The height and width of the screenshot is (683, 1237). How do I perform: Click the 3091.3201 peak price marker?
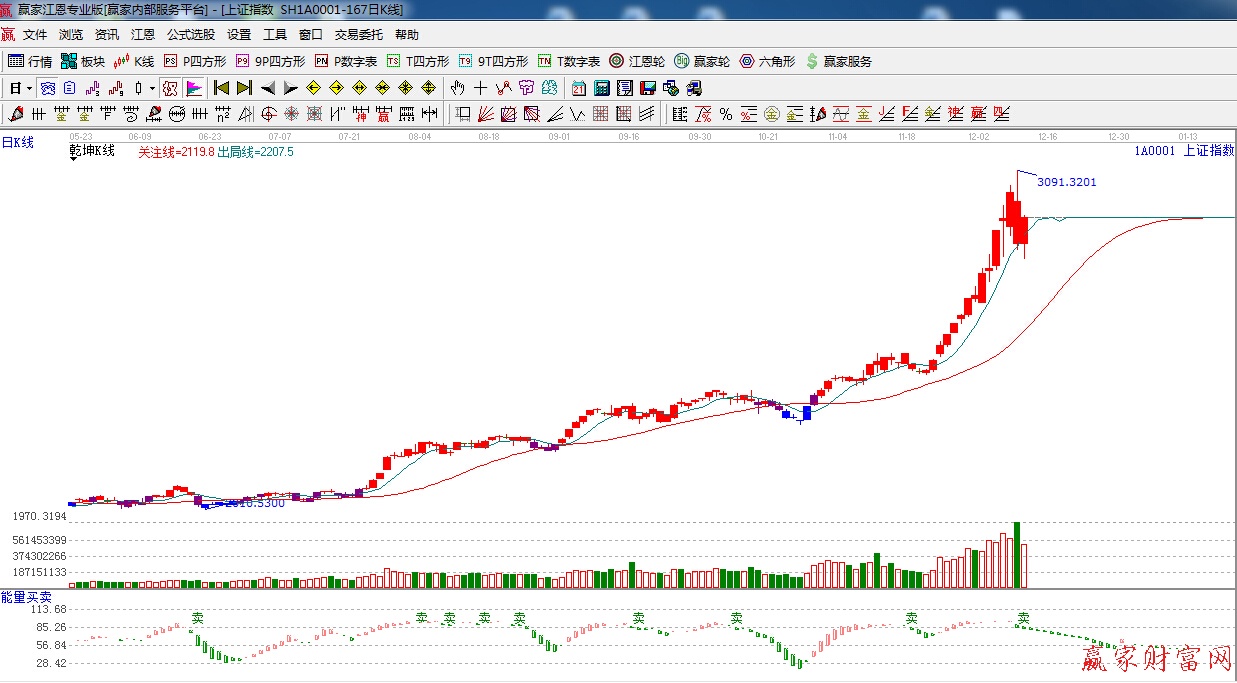click(x=1066, y=182)
